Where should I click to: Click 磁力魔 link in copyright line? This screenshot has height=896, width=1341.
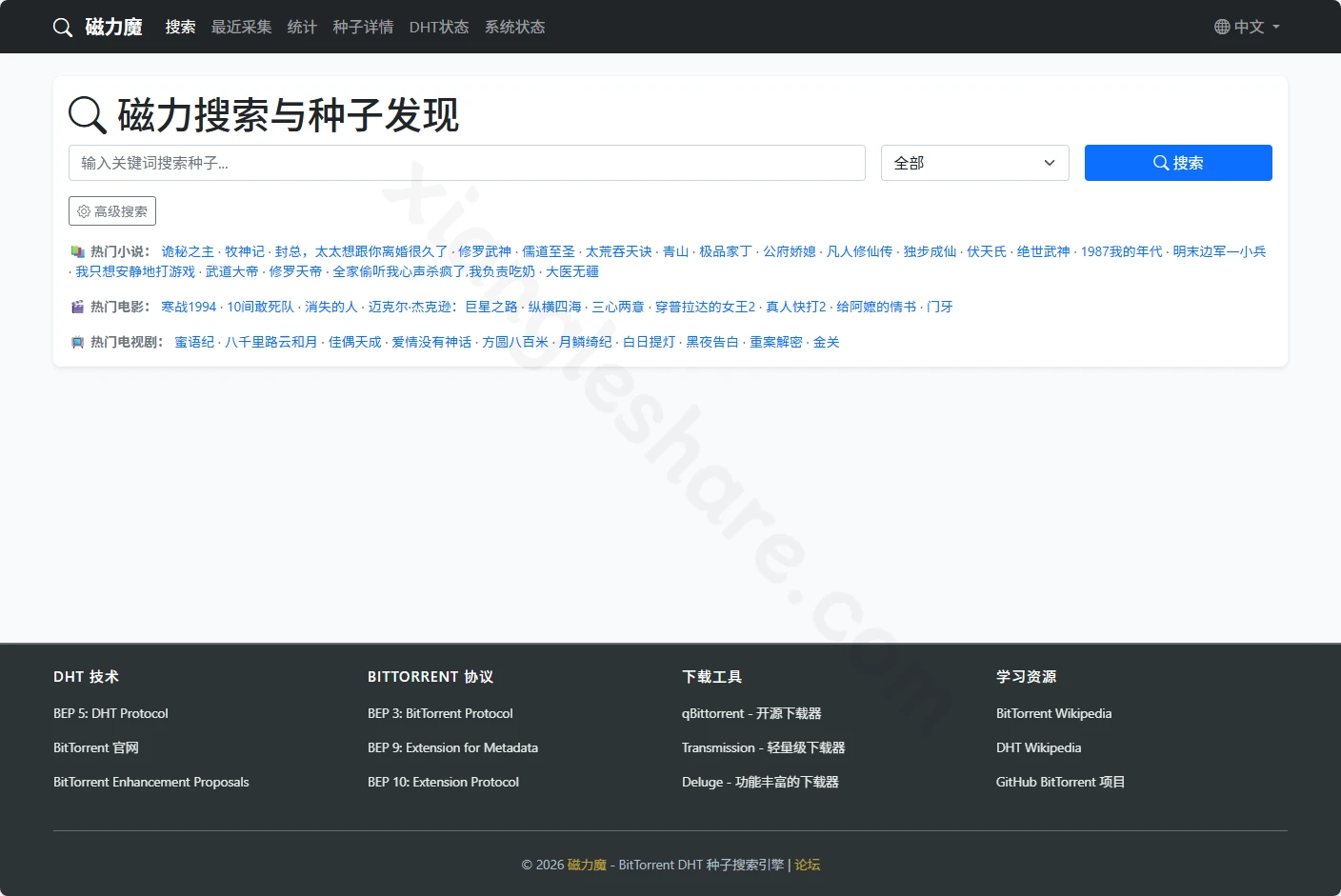[x=587, y=865]
